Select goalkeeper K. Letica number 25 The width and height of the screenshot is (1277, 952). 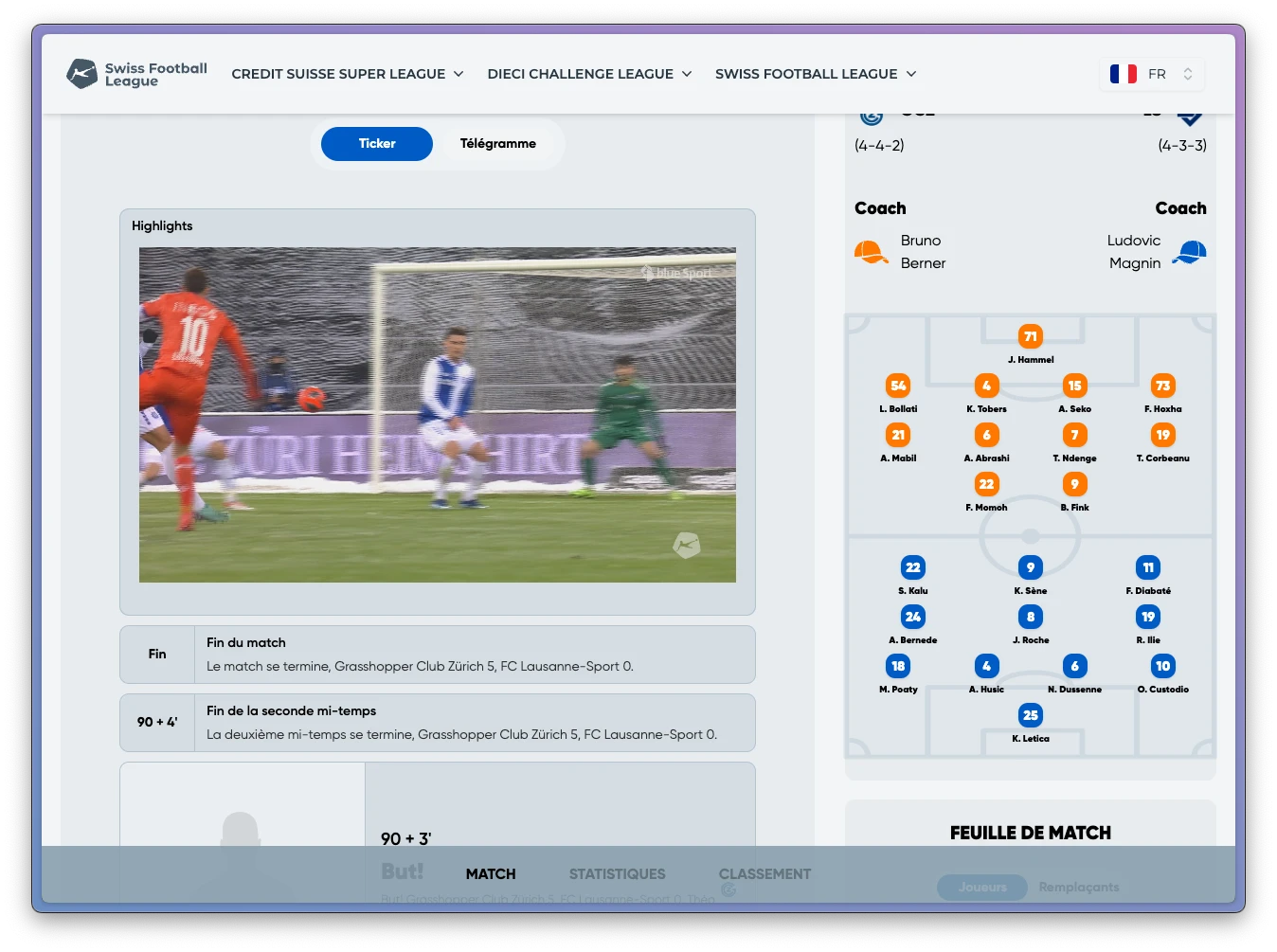coord(1031,723)
